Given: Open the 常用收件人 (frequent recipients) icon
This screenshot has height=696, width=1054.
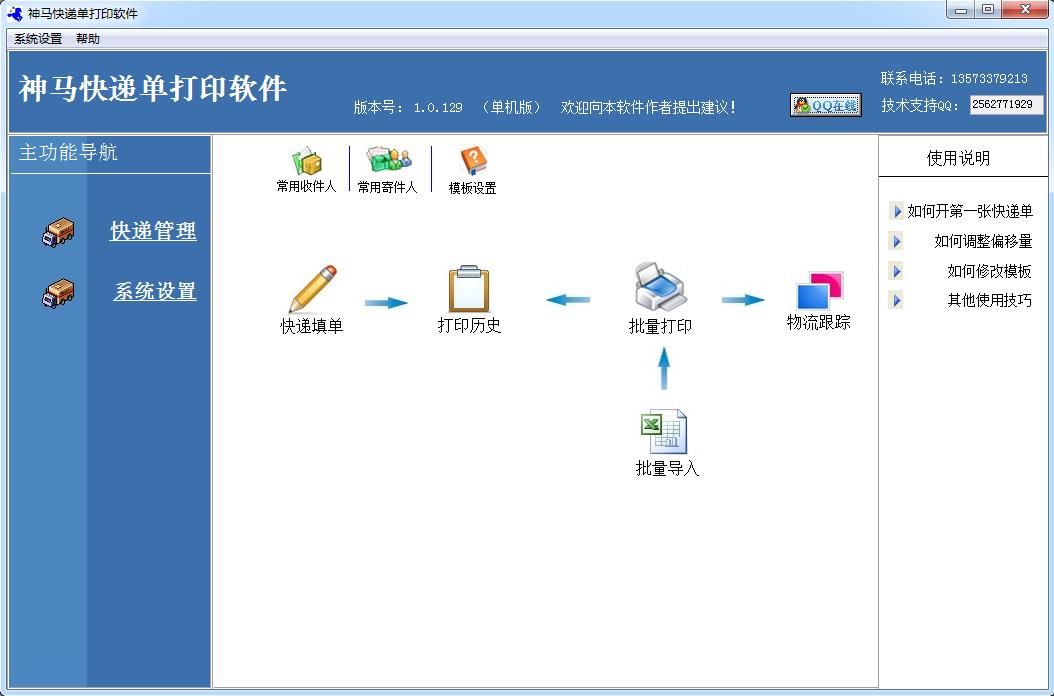Looking at the screenshot, I should point(306,162).
